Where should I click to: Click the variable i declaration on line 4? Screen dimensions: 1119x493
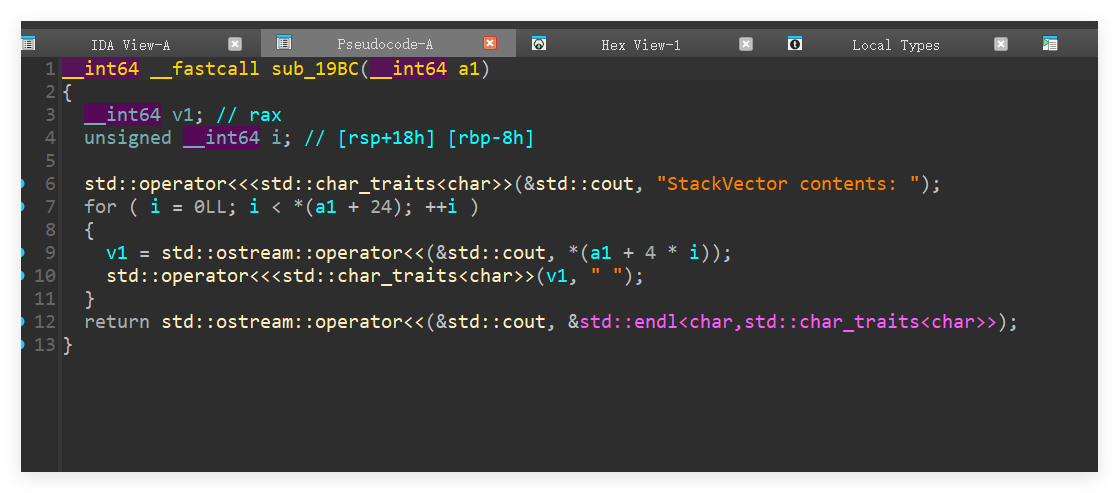pos(276,138)
